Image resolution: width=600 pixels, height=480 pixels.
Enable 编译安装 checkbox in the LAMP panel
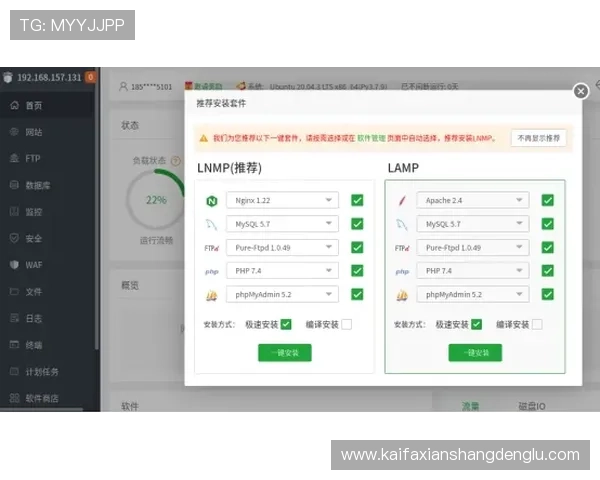click(x=537, y=324)
